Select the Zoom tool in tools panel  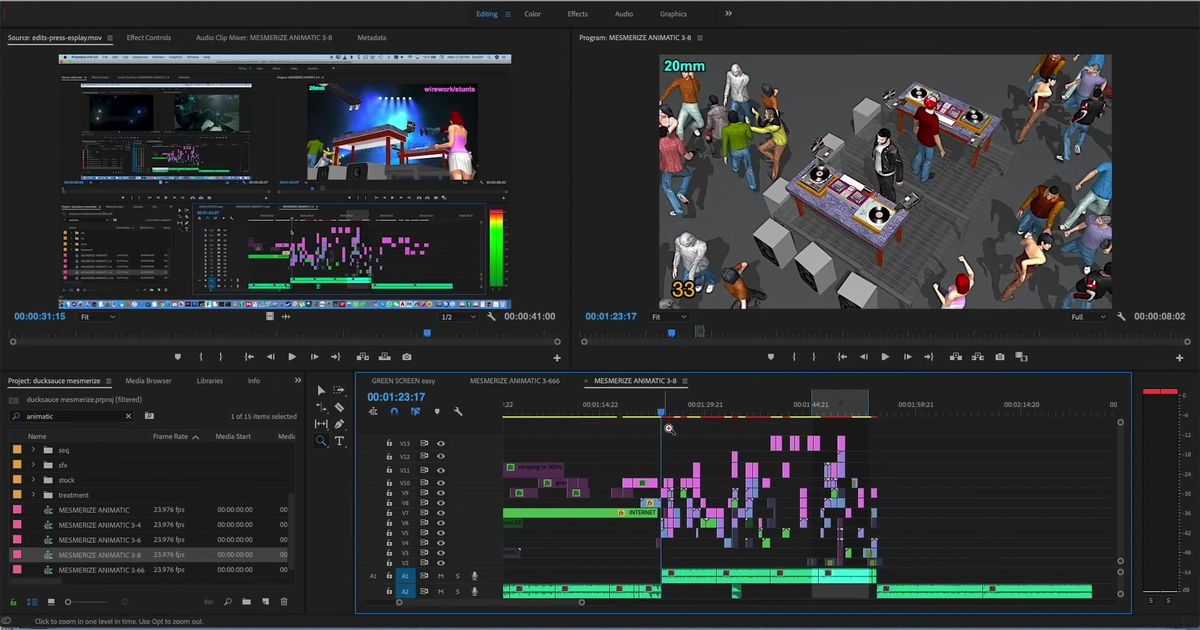click(x=321, y=441)
